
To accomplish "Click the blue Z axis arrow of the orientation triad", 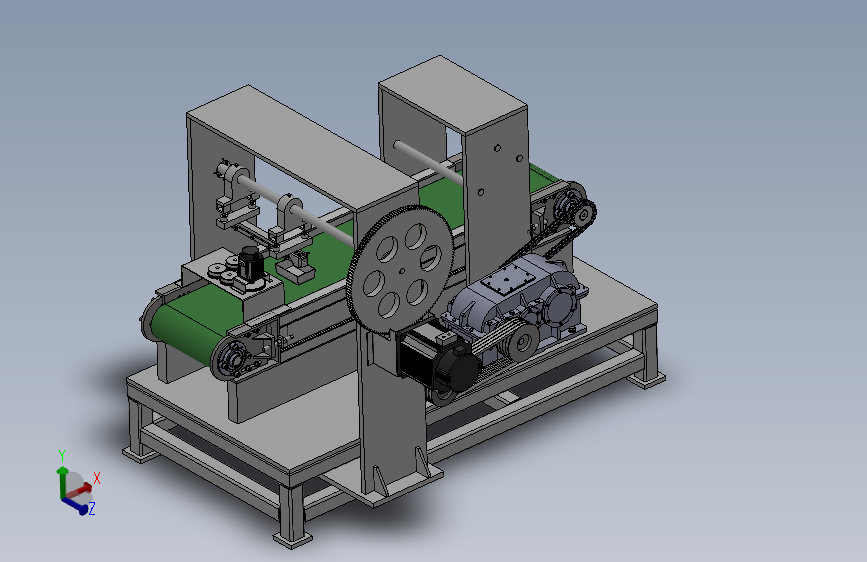I will (75, 506).
